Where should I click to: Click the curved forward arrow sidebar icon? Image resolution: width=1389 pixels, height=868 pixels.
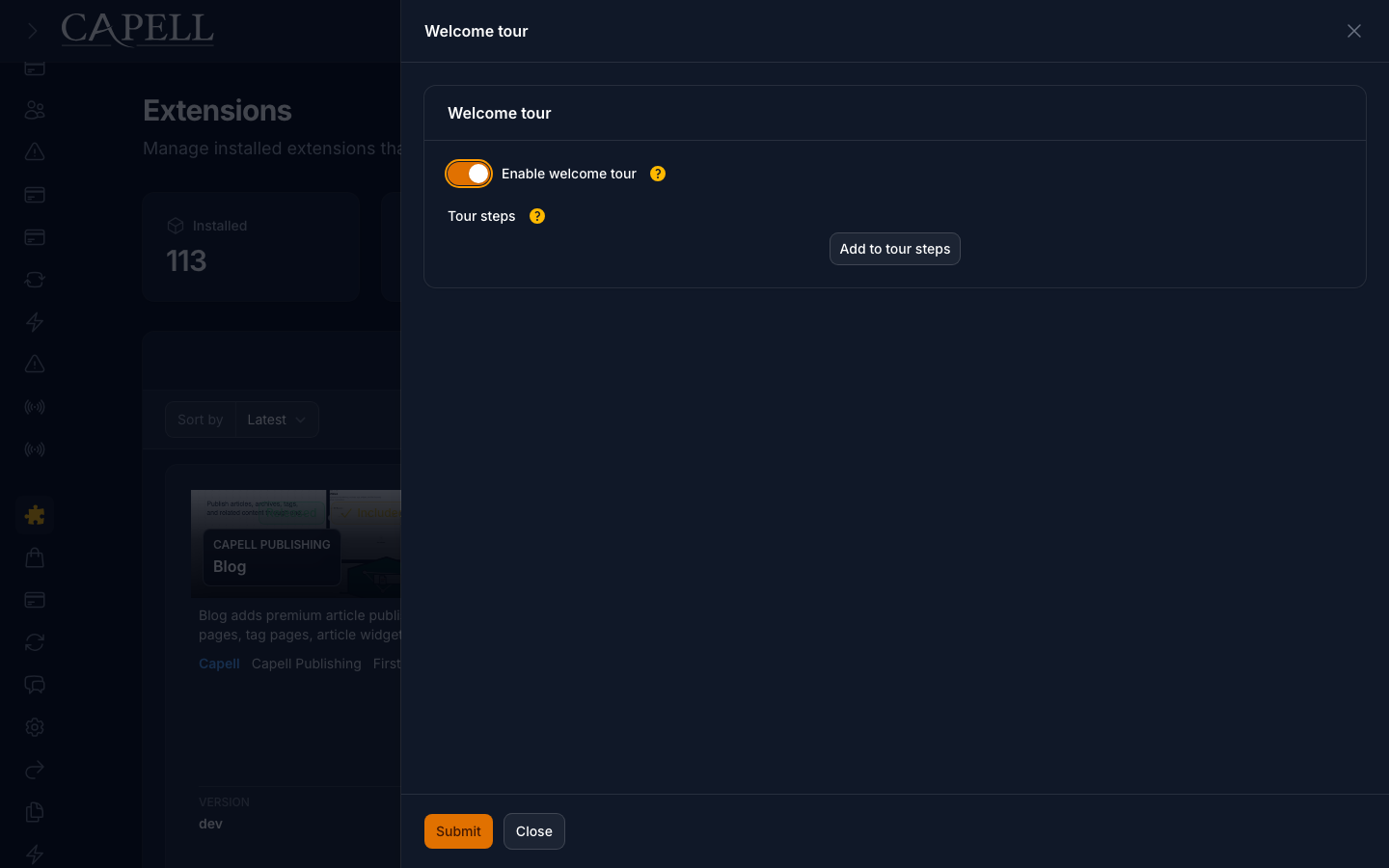point(35,770)
